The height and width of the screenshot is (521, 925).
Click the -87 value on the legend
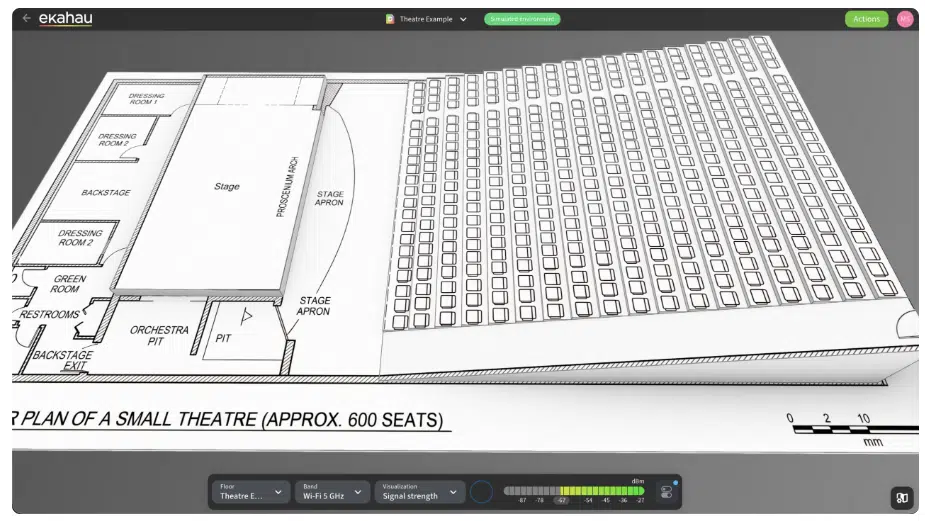pos(522,500)
